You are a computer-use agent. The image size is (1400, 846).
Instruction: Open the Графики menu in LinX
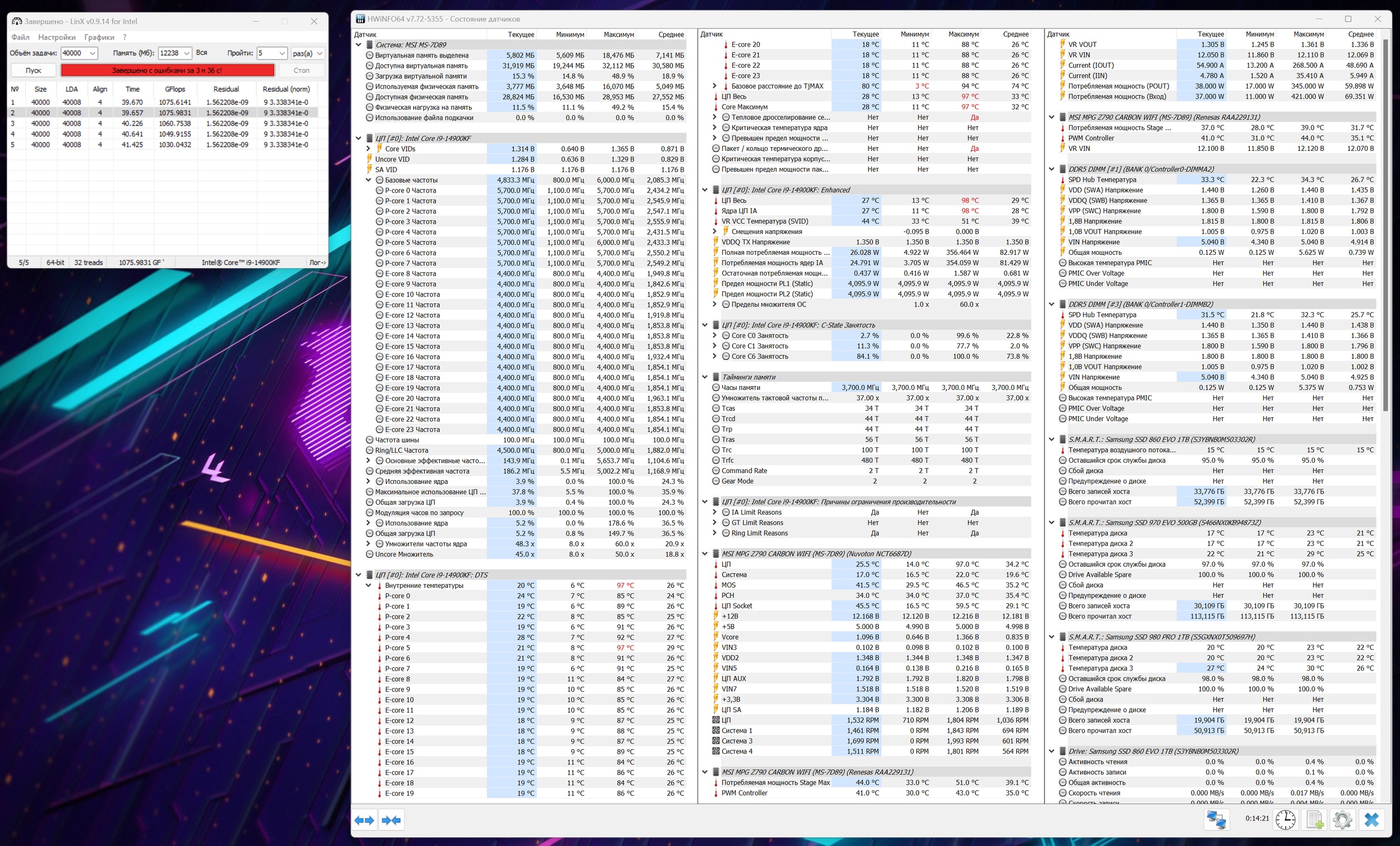tap(99, 38)
